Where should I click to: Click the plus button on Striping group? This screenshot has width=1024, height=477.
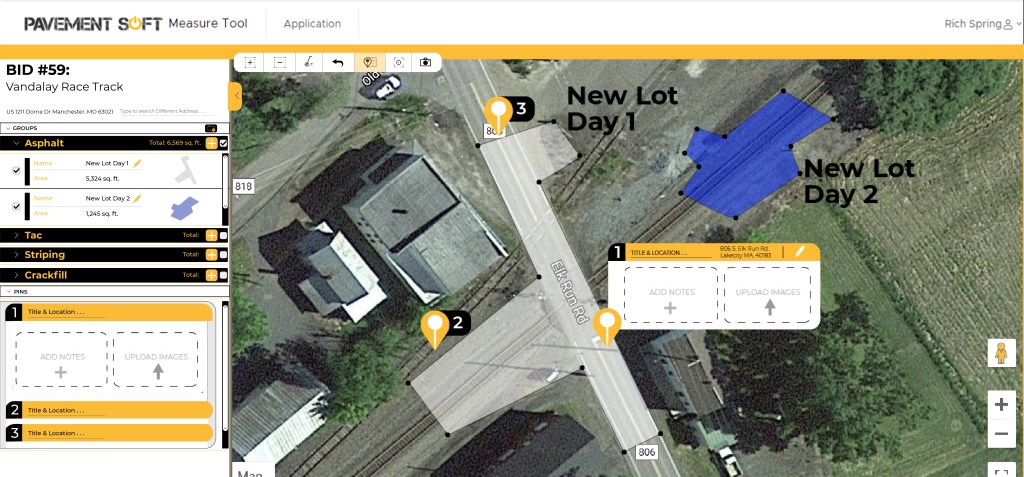[x=211, y=255]
